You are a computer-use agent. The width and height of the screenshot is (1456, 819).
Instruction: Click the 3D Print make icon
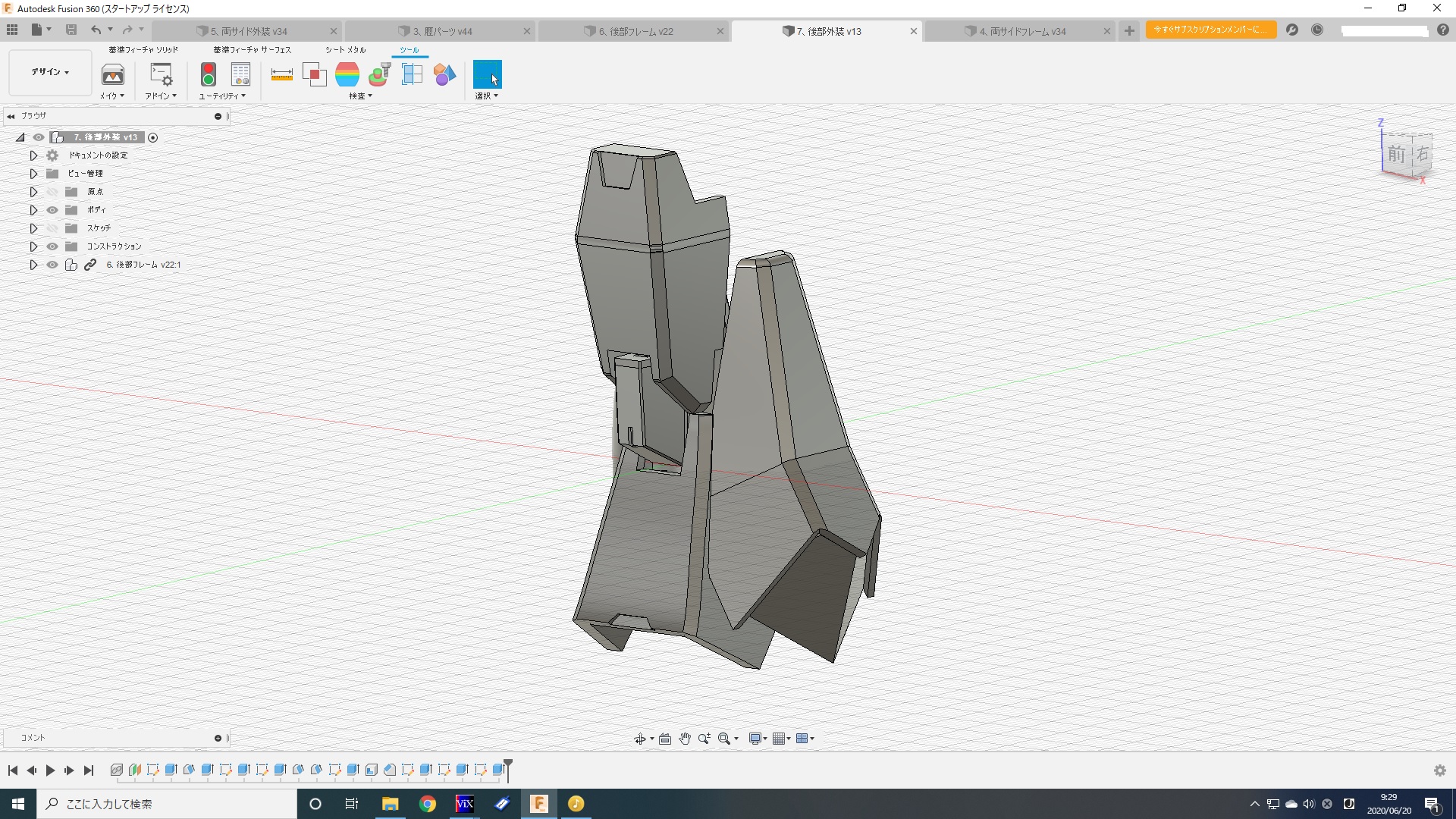pos(112,74)
